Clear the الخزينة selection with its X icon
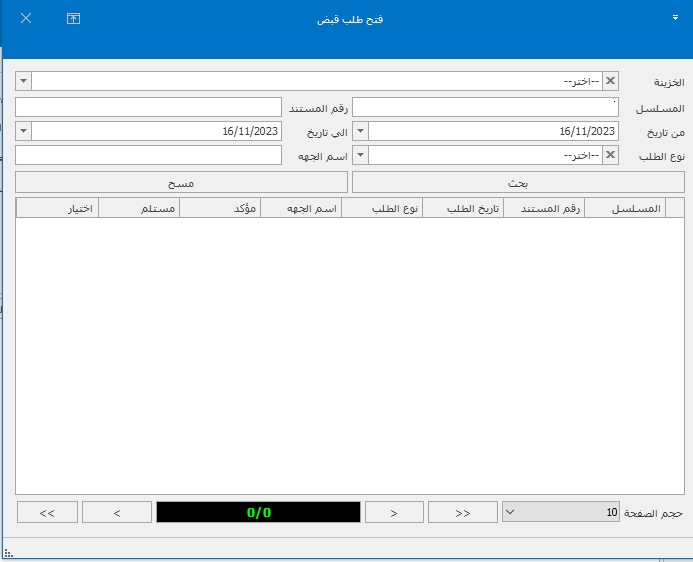The image size is (693, 562). coord(611,81)
